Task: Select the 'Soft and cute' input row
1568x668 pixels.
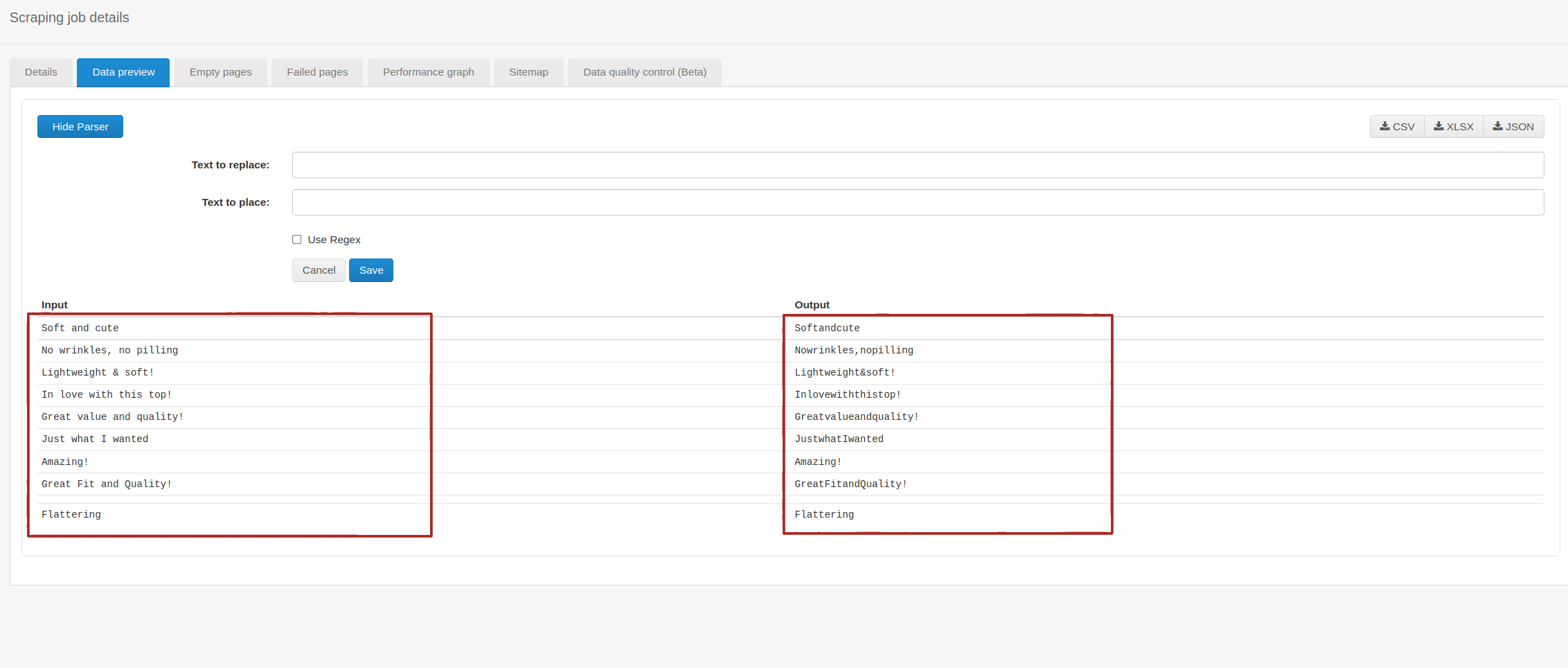Action: (x=80, y=328)
